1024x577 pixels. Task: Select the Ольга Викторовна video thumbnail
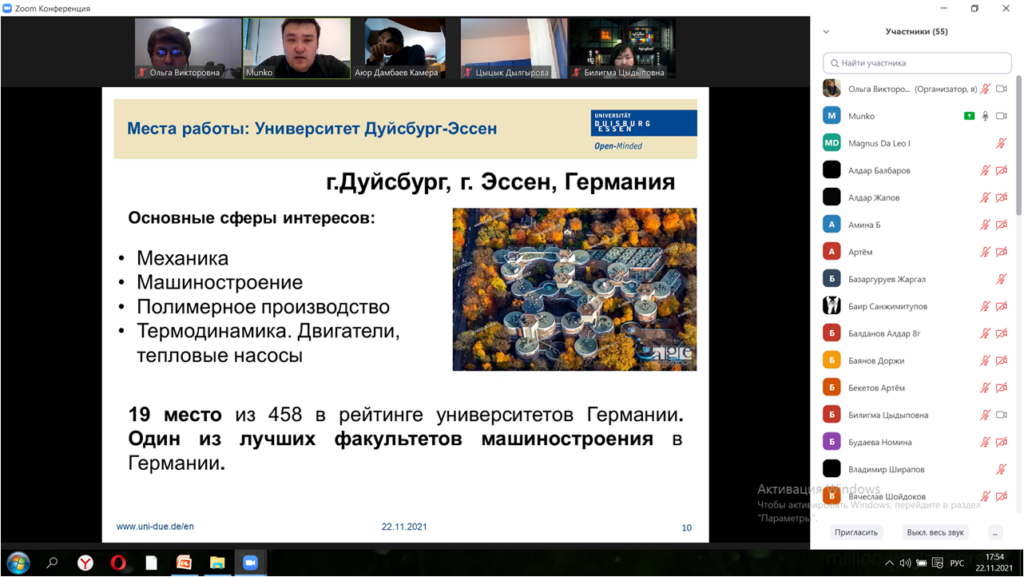pyautogui.click(x=188, y=48)
